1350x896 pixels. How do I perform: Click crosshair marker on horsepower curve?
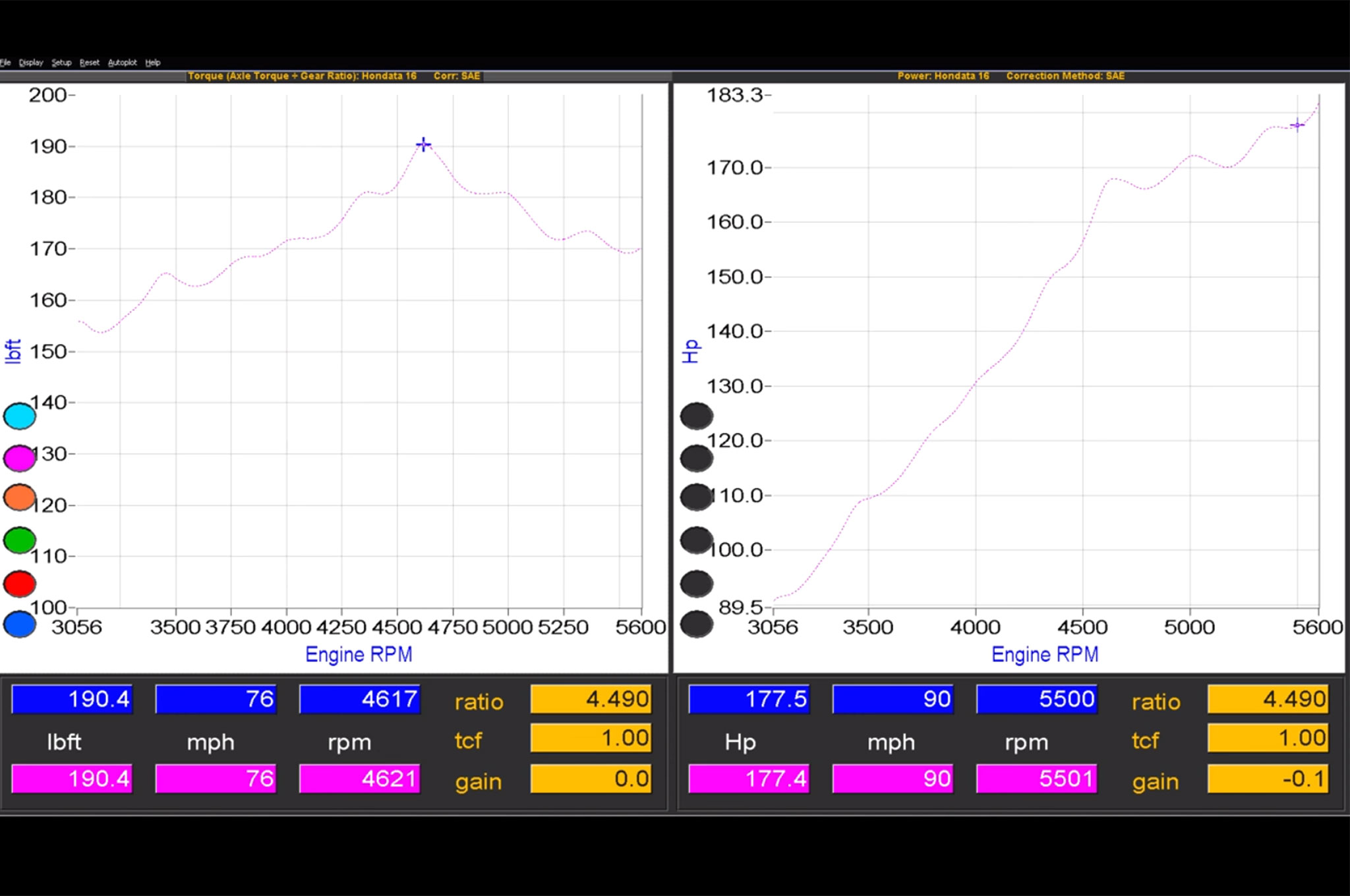coord(1297,125)
